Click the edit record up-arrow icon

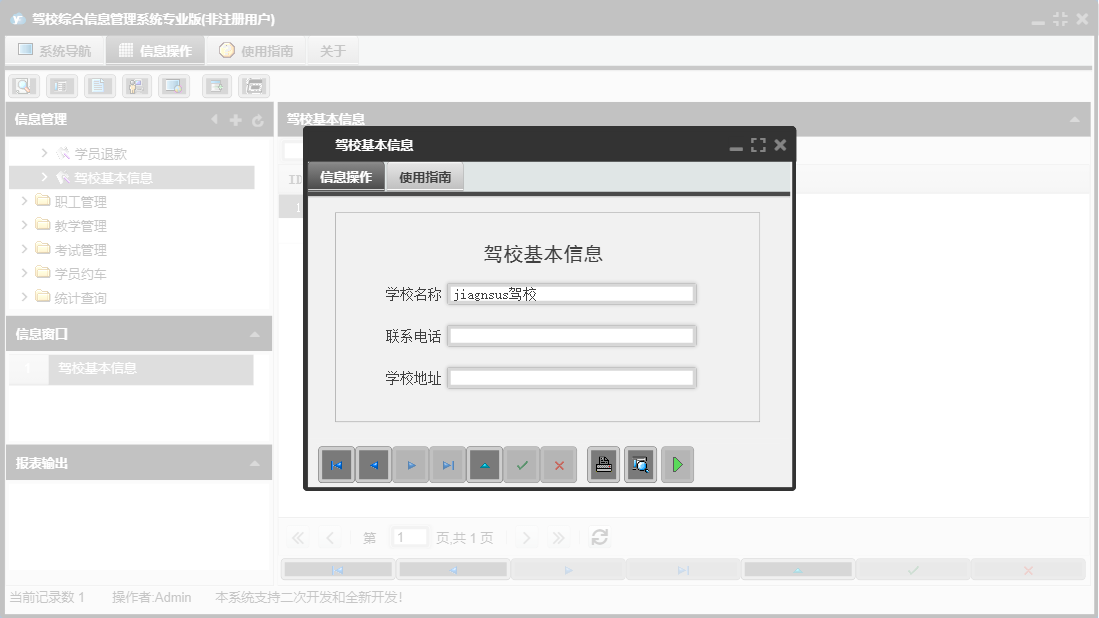485,464
